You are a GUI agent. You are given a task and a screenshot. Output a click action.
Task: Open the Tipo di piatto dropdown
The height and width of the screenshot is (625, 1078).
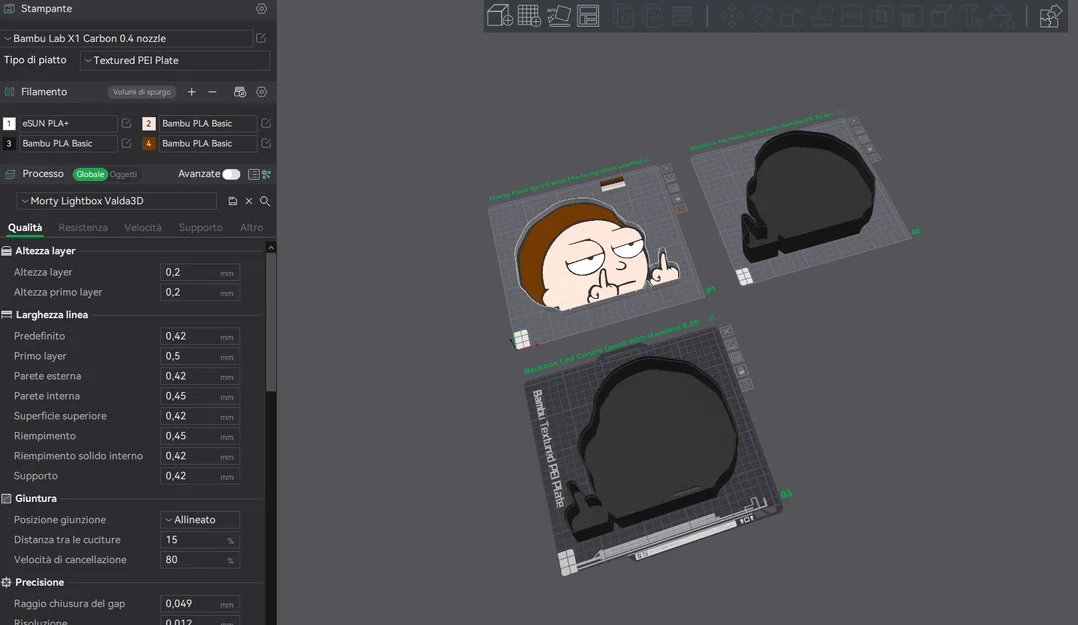click(175, 61)
